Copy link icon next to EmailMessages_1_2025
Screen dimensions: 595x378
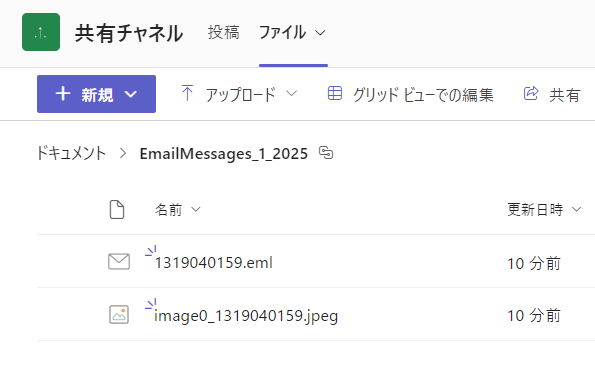326,153
